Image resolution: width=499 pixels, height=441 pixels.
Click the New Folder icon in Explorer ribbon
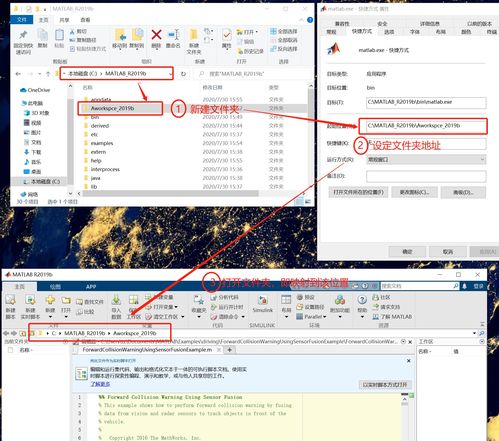(x=194, y=34)
